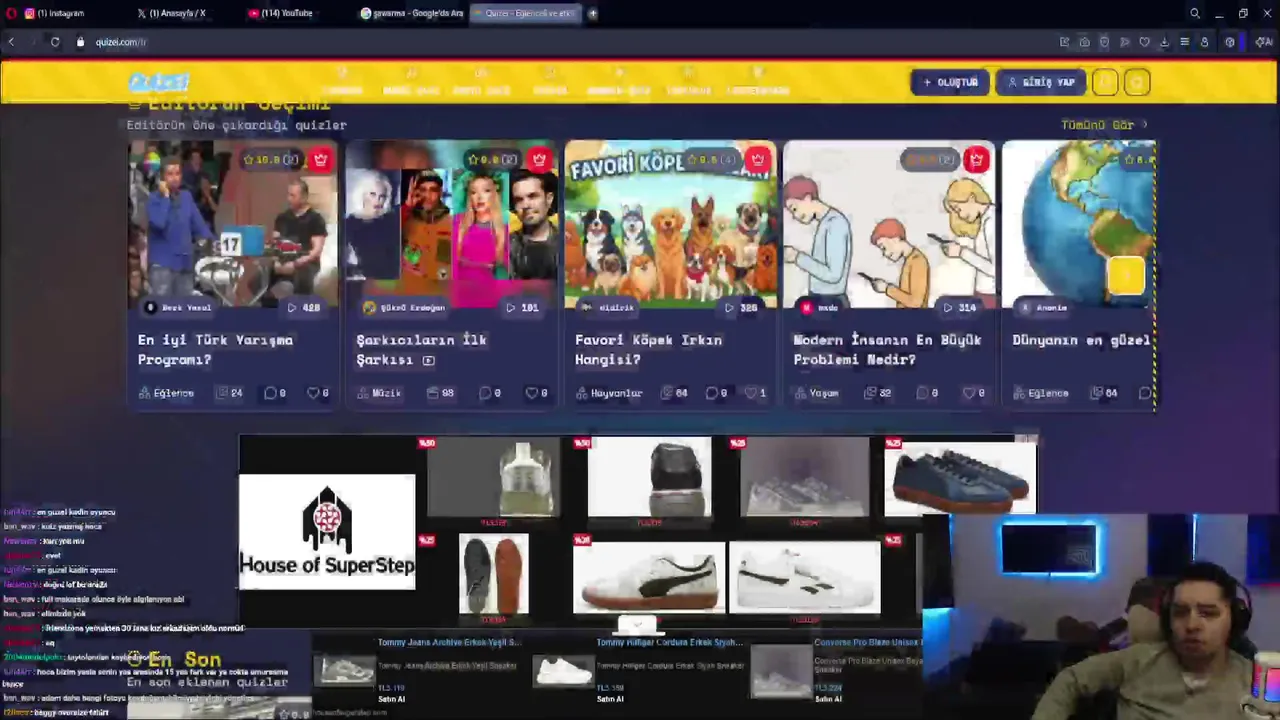Click the yellow floating button on globe card
1280x720 pixels.
click(1126, 276)
